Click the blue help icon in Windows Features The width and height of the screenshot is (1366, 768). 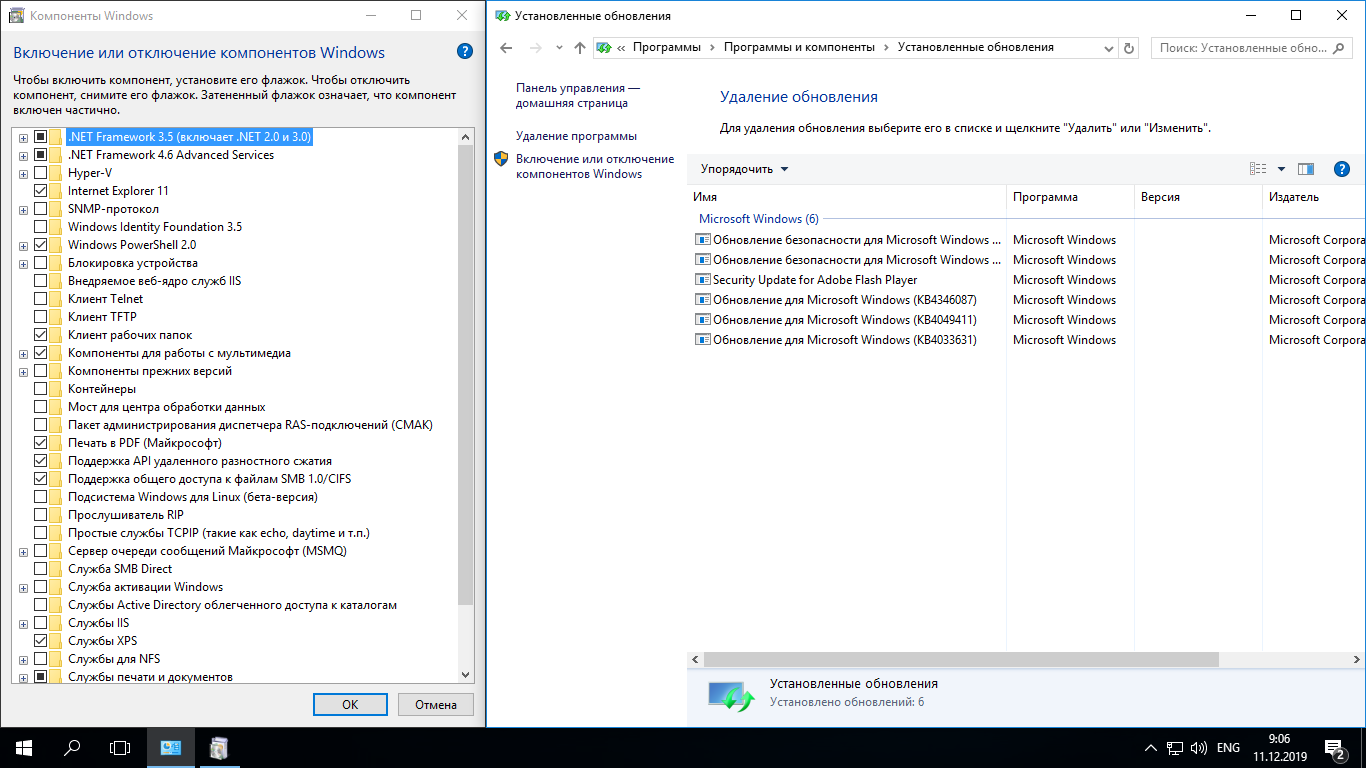(464, 52)
